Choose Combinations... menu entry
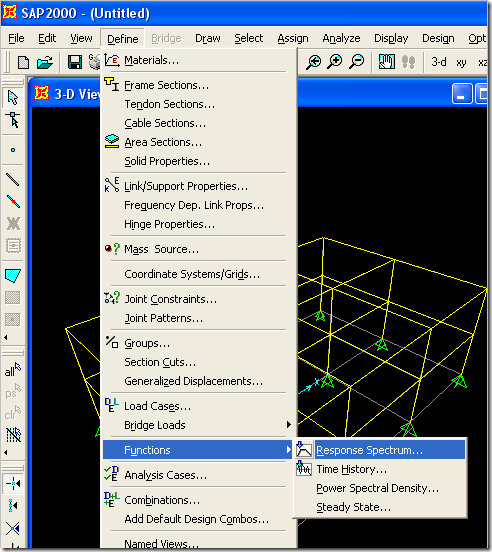Screen dimensions: 492x552 tap(199, 500)
